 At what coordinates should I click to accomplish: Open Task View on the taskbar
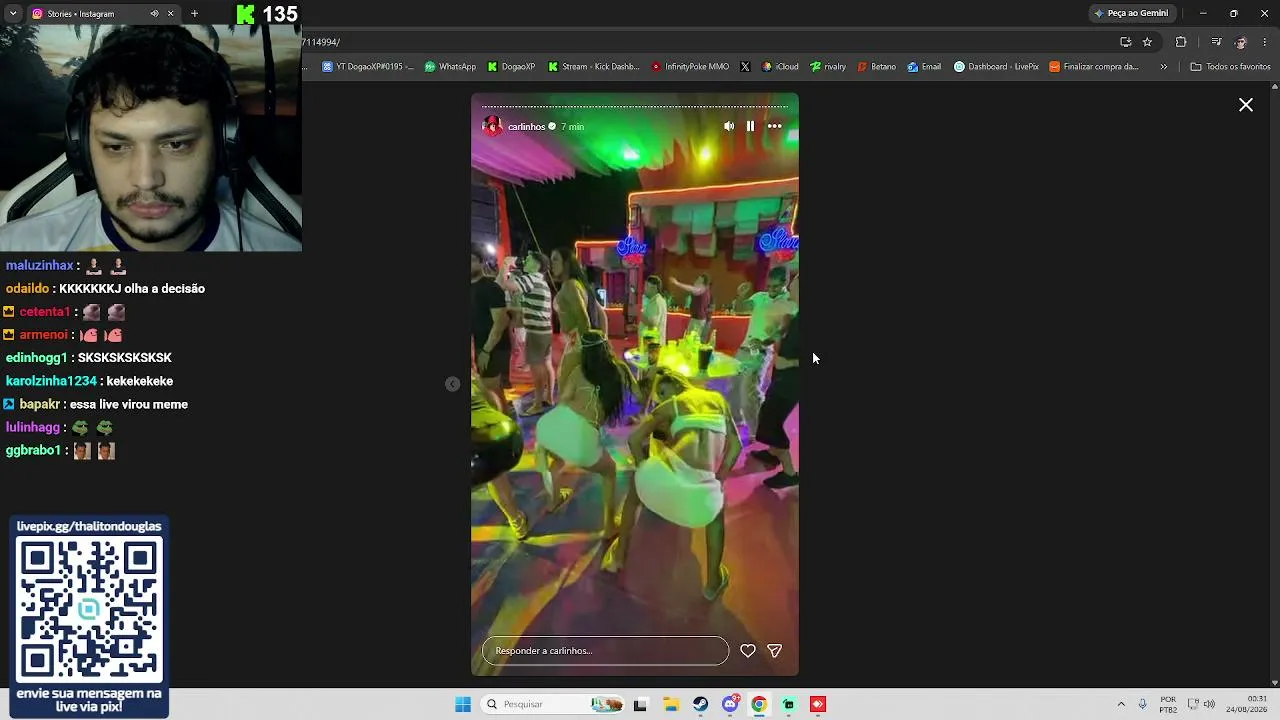click(x=640, y=704)
